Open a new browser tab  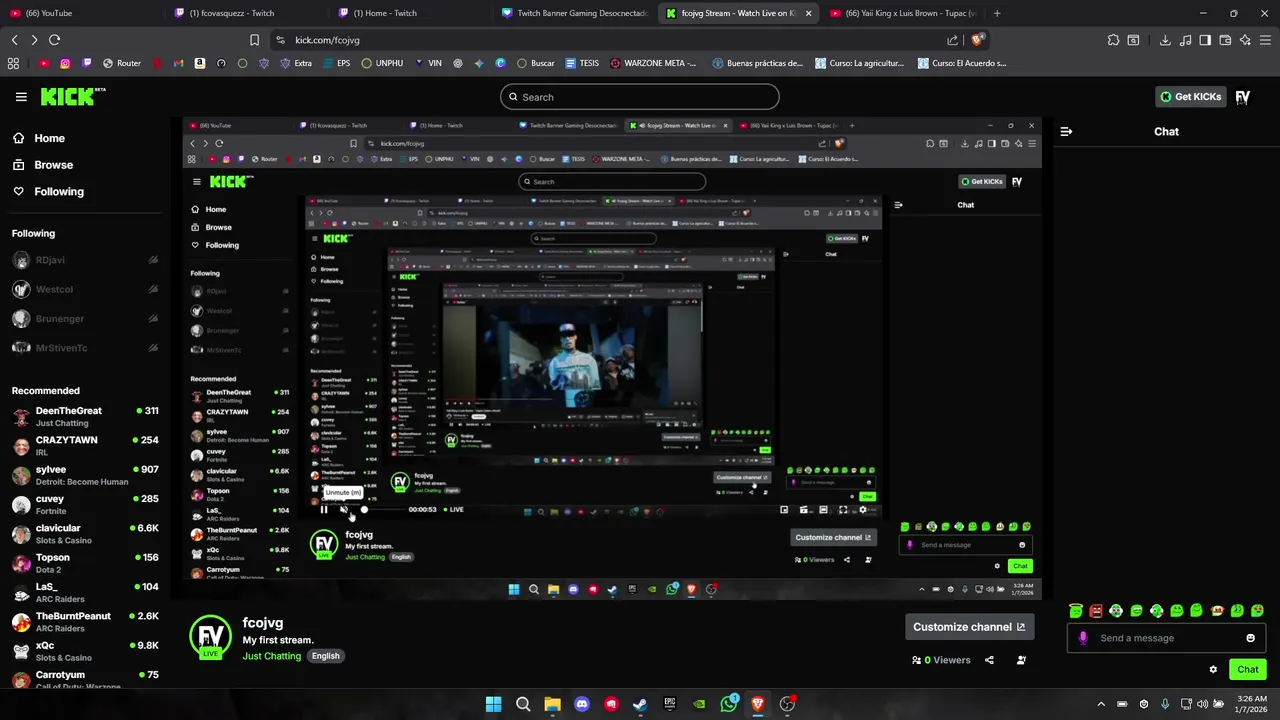[997, 13]
